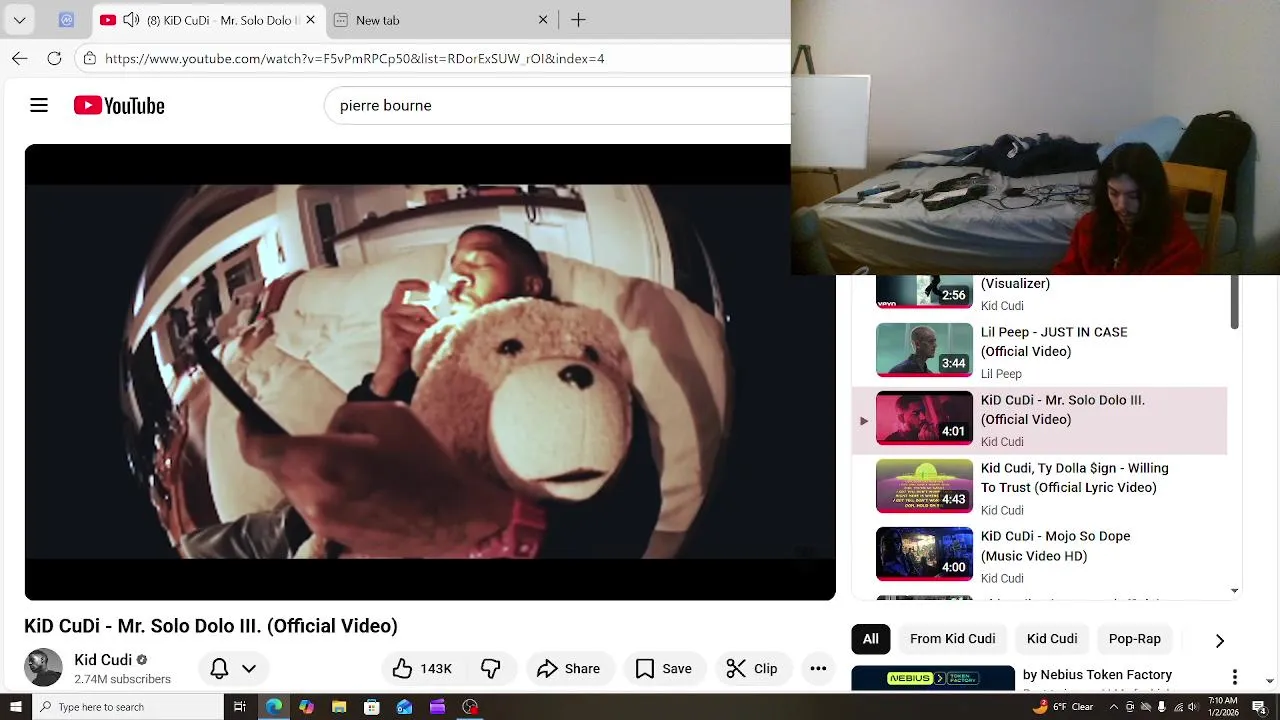1280x720 pixels.
Task: Select the Pop-Rap filter chip
Action: pyautogui.click(x=1135, y=639)
